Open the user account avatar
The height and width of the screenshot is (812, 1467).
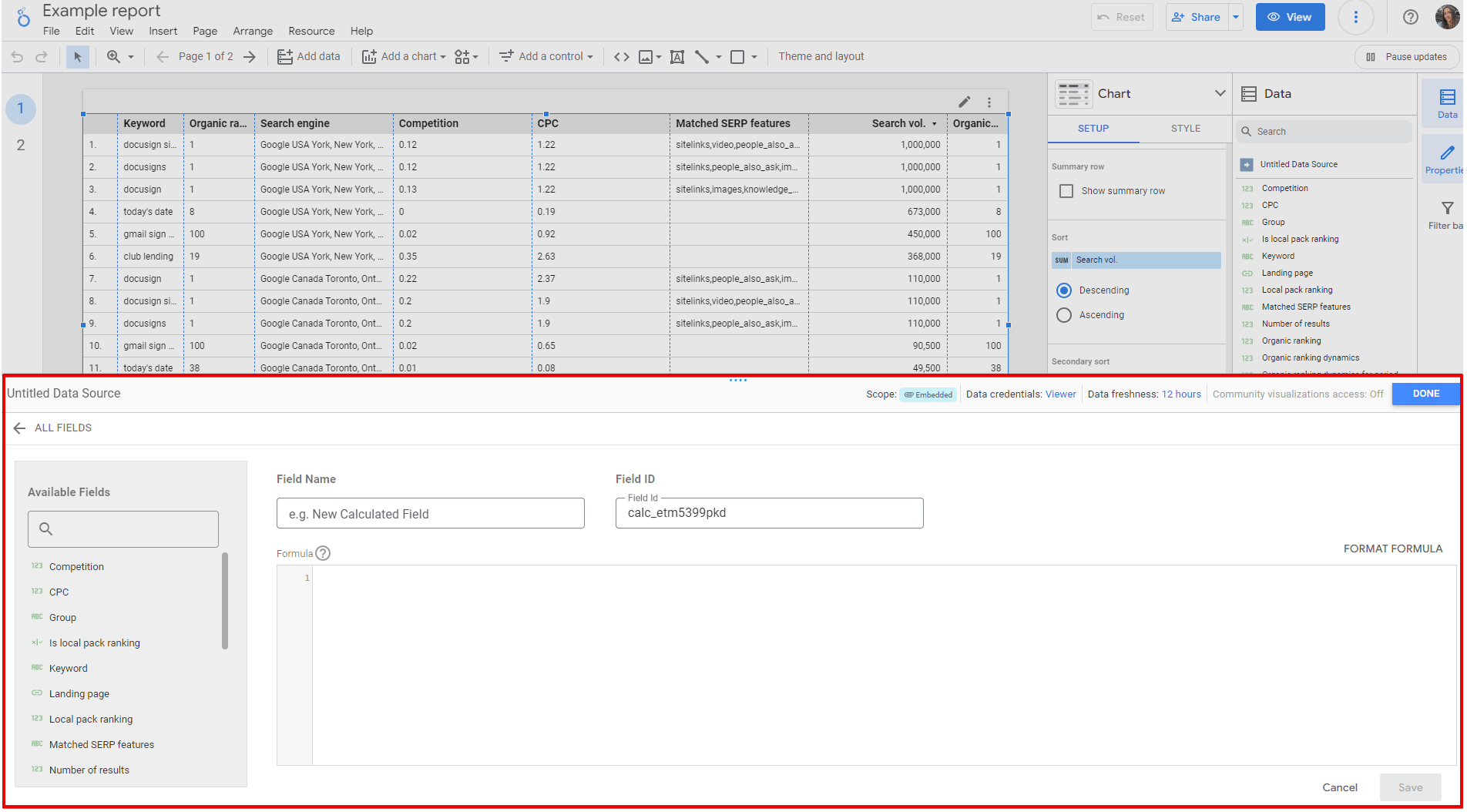point(1447,17)
